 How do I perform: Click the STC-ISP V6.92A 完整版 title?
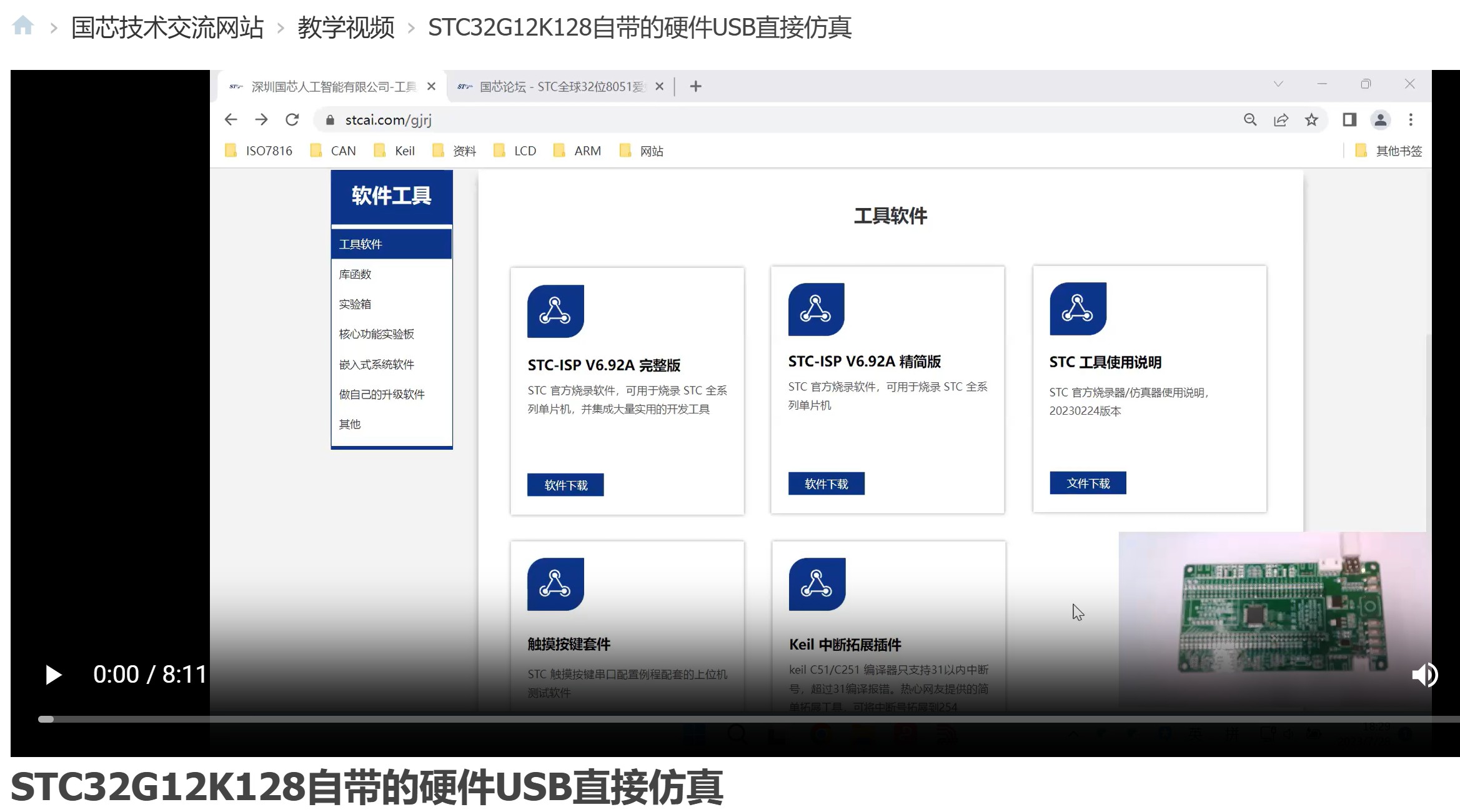coord(603,365)
